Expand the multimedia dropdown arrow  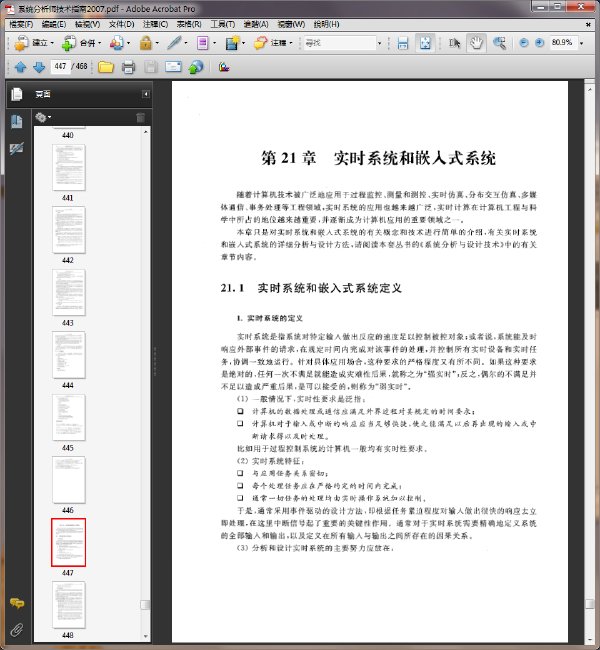(243, 43)
